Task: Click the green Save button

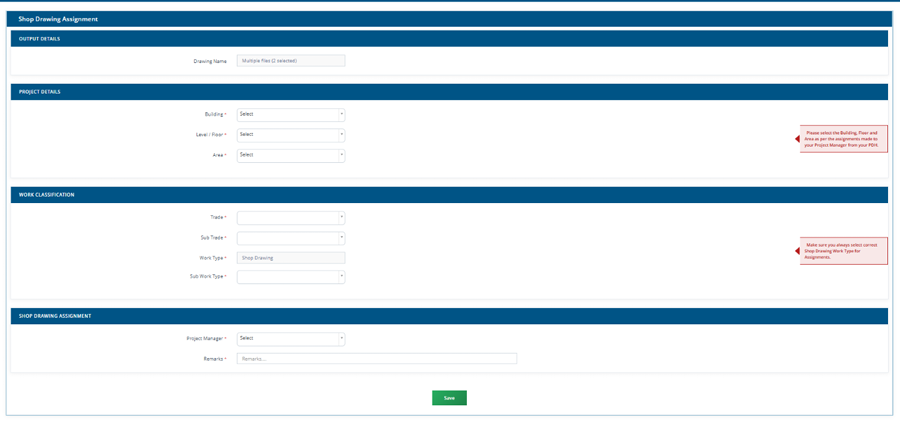Action: [x=449, y=398]
